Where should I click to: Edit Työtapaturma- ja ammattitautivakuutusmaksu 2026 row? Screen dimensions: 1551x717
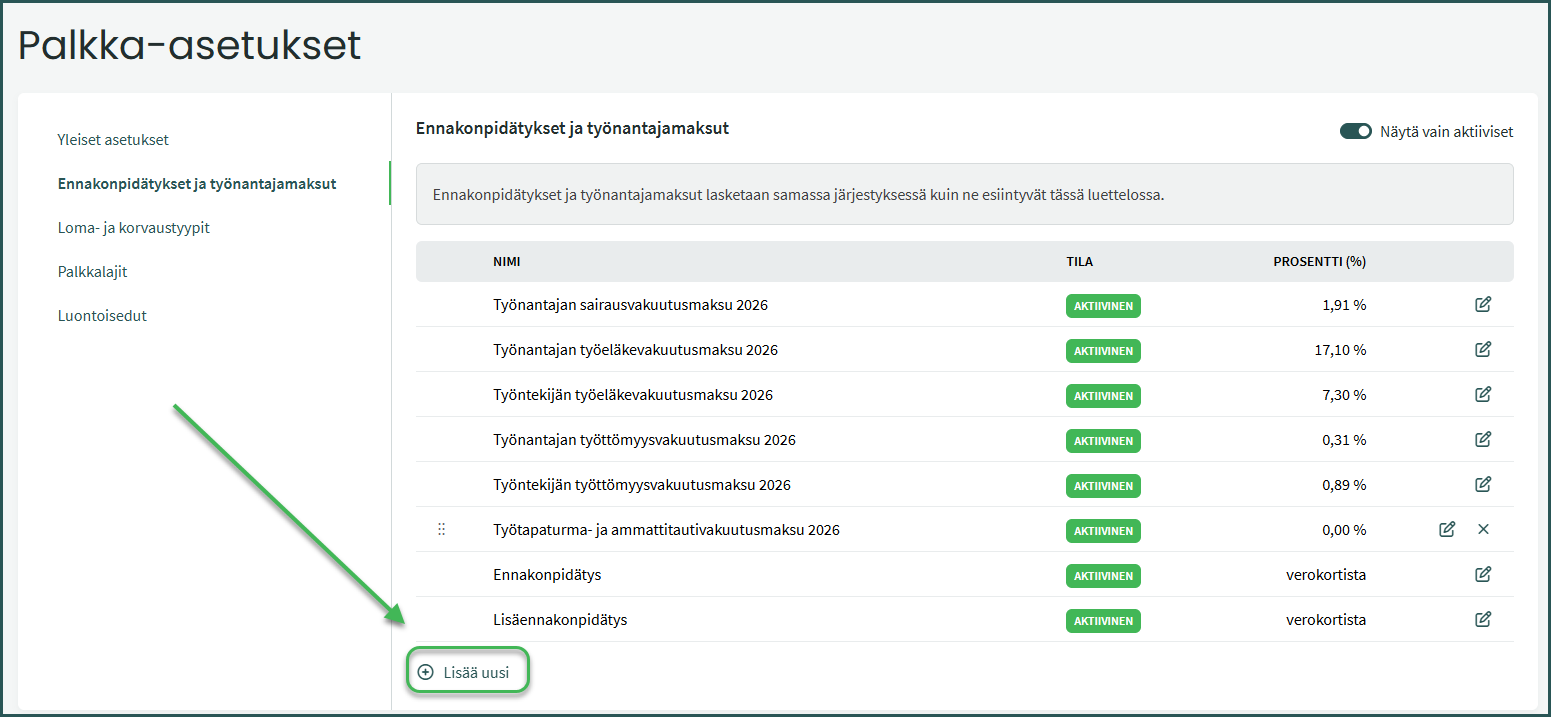click(x=1447, y=529)
